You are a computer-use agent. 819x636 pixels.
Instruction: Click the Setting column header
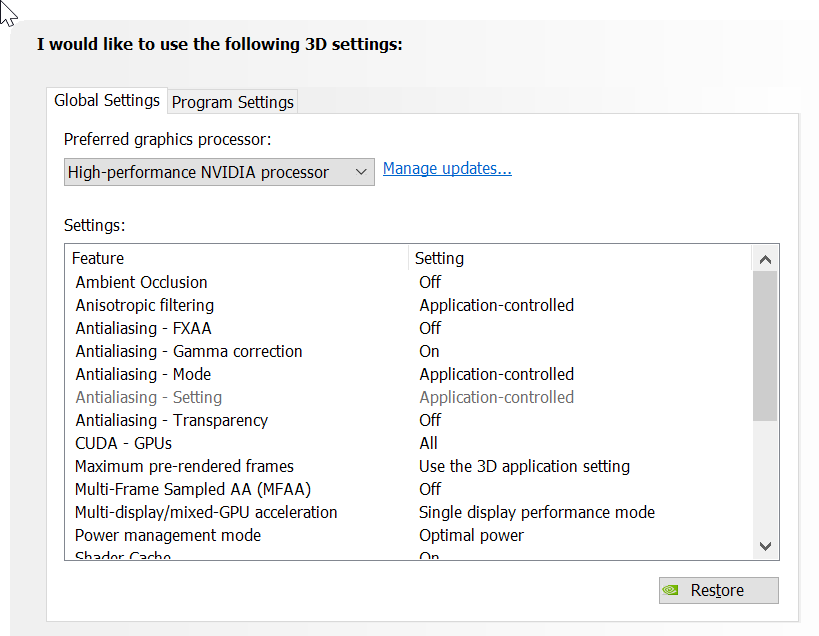coord(580,258)
